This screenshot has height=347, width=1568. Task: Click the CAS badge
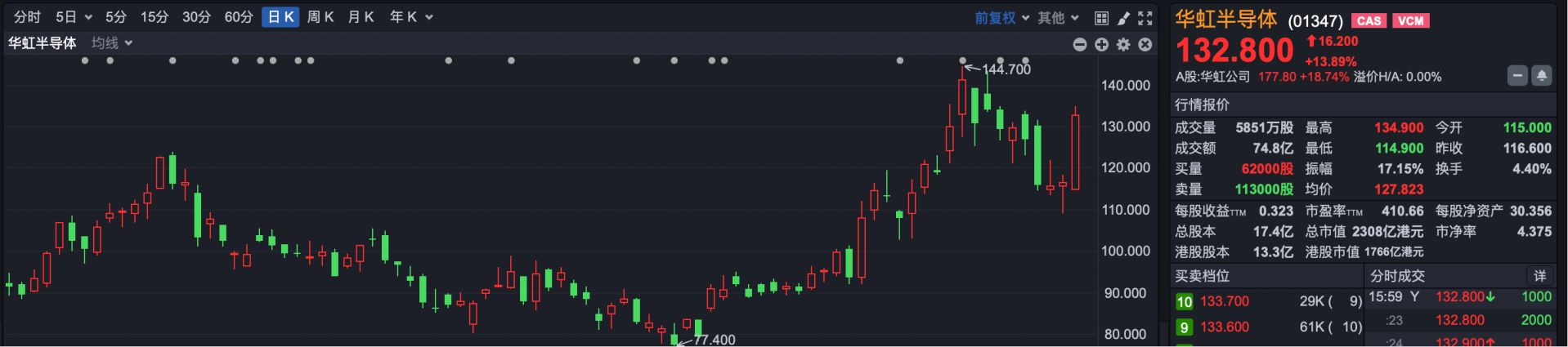(x=1369, y=20)
